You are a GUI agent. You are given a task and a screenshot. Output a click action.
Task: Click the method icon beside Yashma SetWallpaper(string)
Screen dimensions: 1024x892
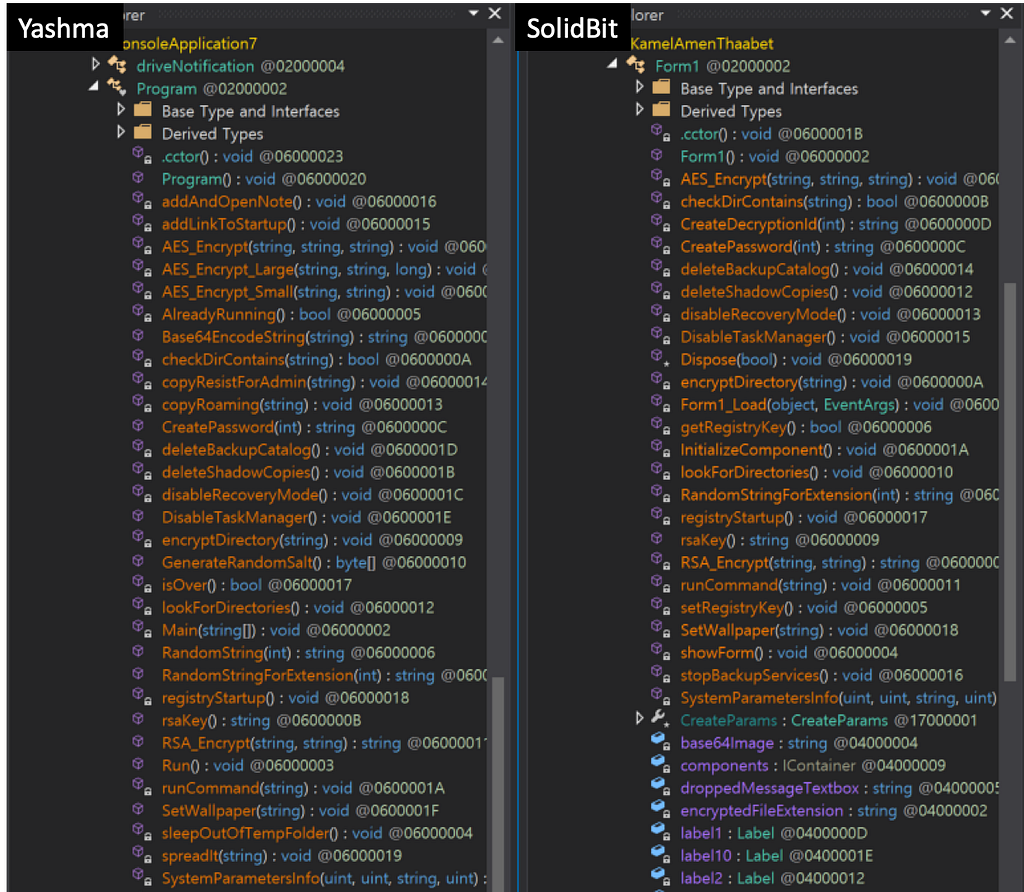(138, 809)
